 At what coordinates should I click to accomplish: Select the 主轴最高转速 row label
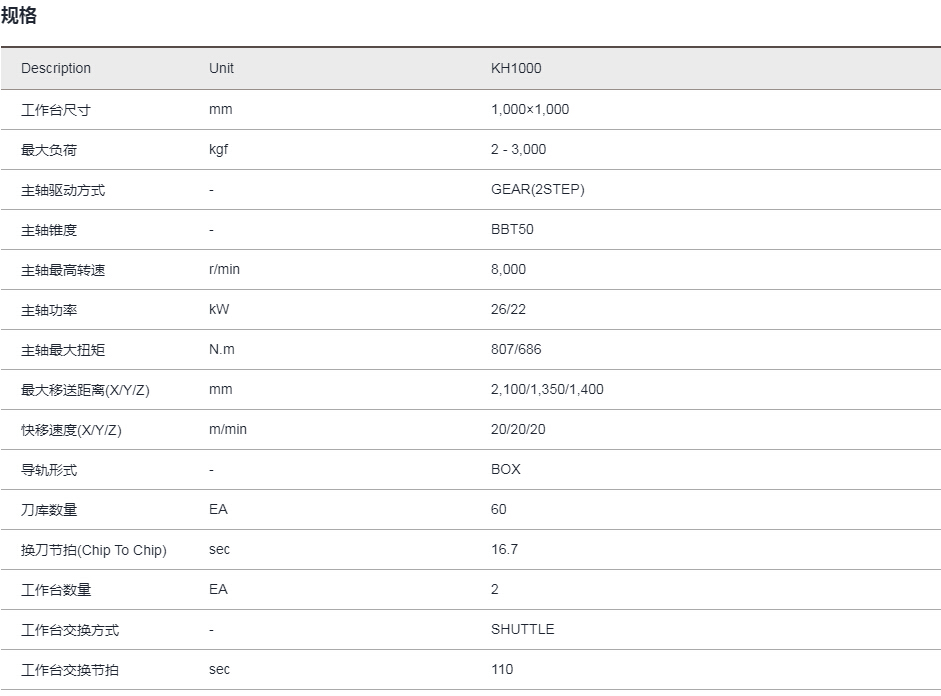pos(62,270)
